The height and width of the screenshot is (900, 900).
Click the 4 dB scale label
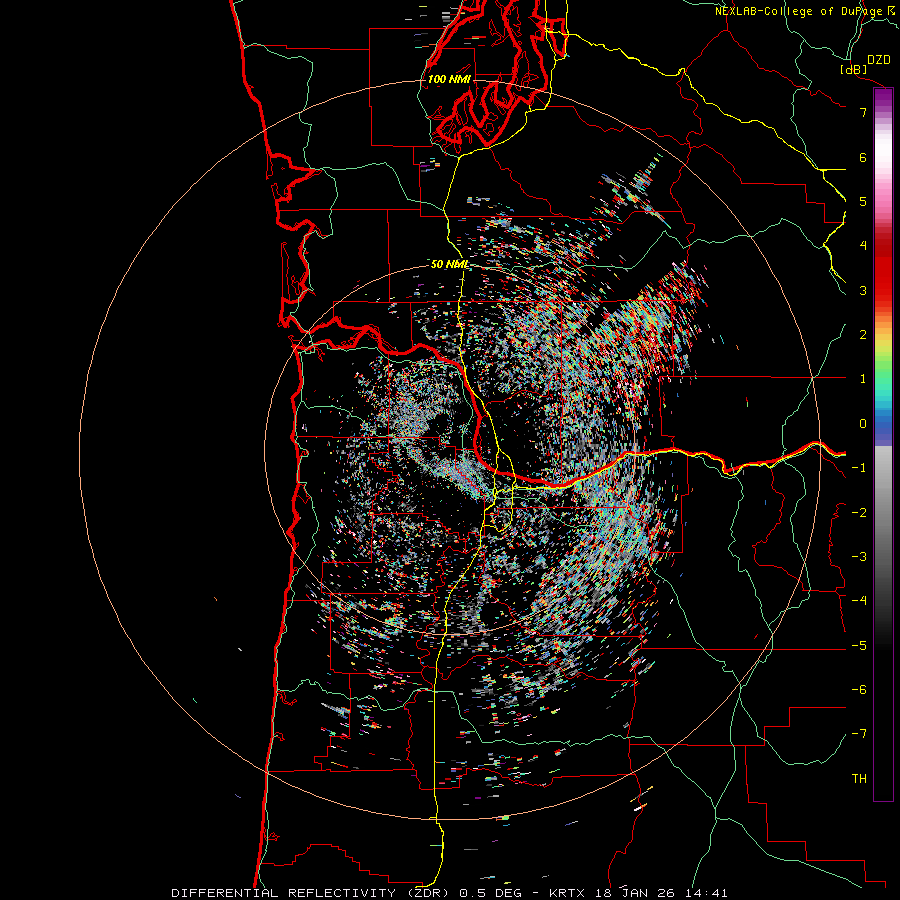863,246
